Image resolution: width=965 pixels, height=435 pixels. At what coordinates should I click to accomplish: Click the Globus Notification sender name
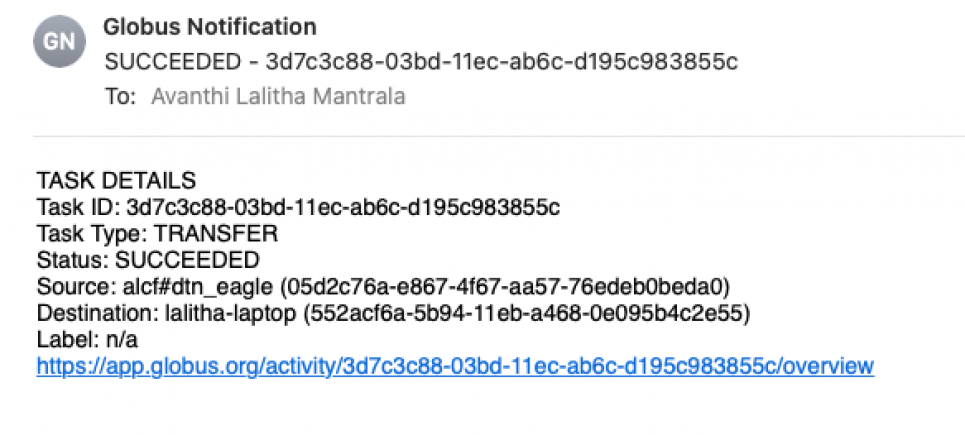210,27
